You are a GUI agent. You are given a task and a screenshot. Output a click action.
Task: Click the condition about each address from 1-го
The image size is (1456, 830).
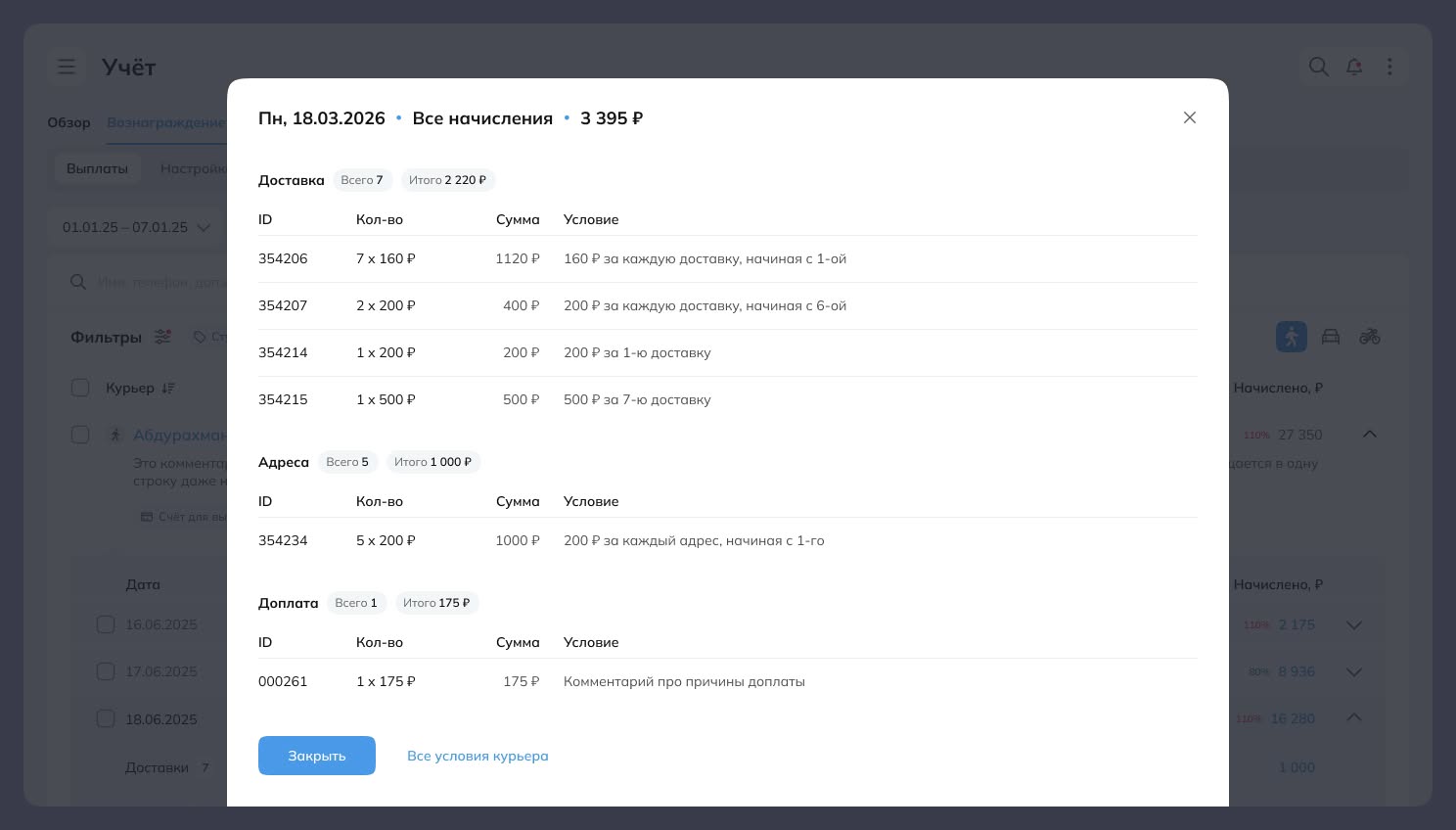(x=694, y=540)
